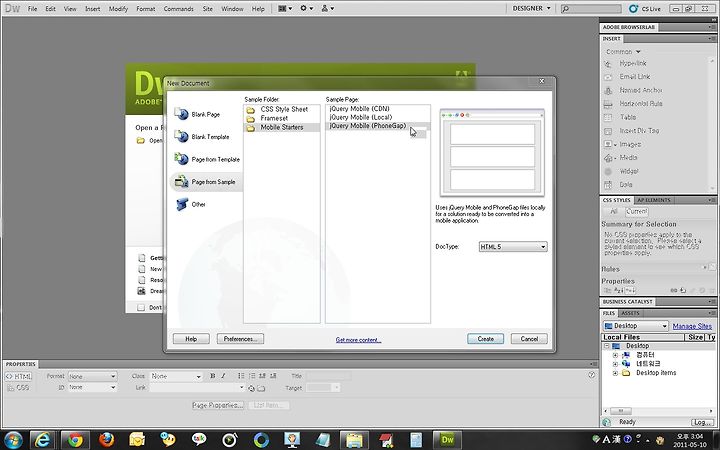Click Media item in Insert panel
The height and width of the screenshot is (450, 720).
pos(628,158)
